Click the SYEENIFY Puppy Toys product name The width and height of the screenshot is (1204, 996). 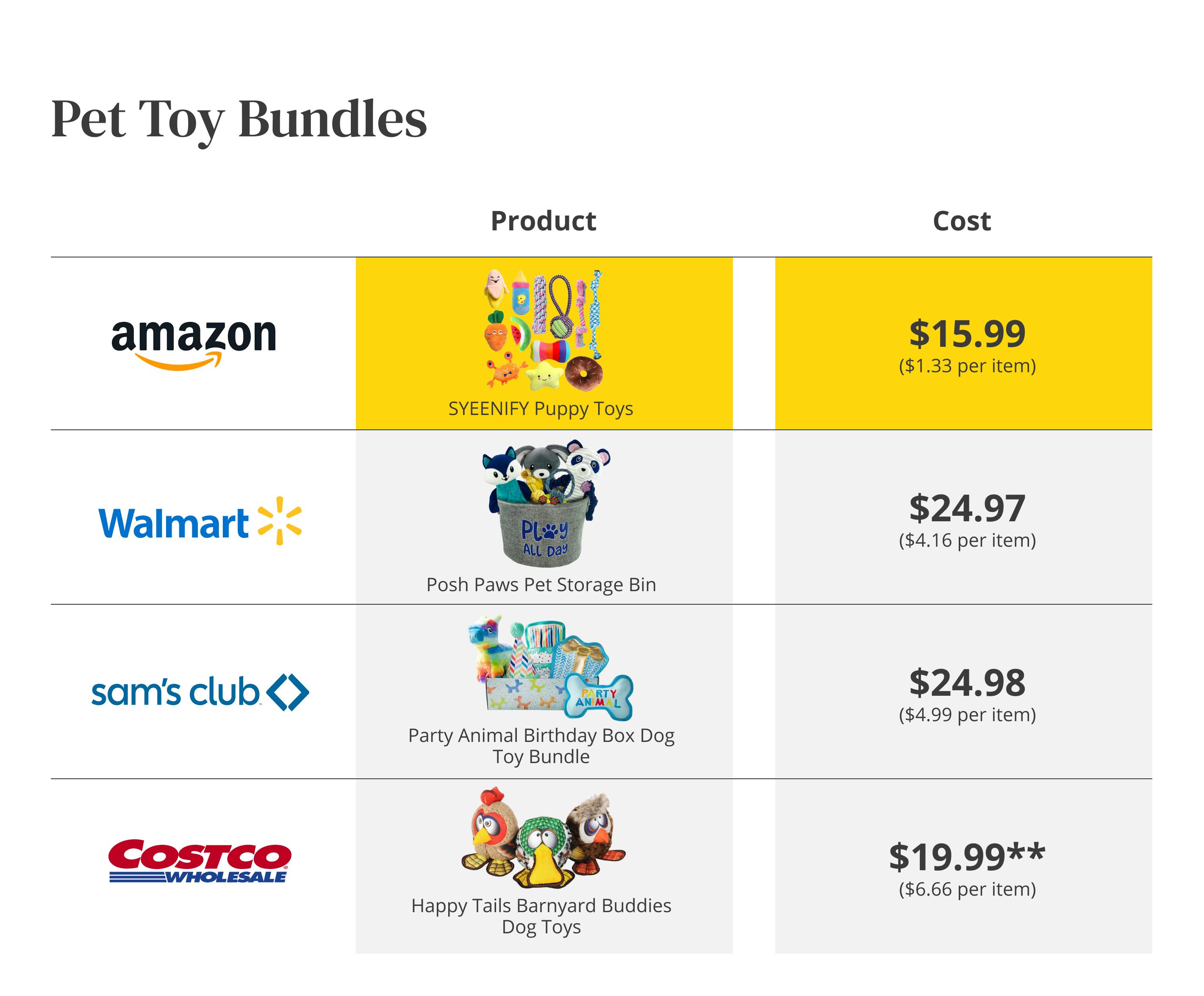point(541,409)
